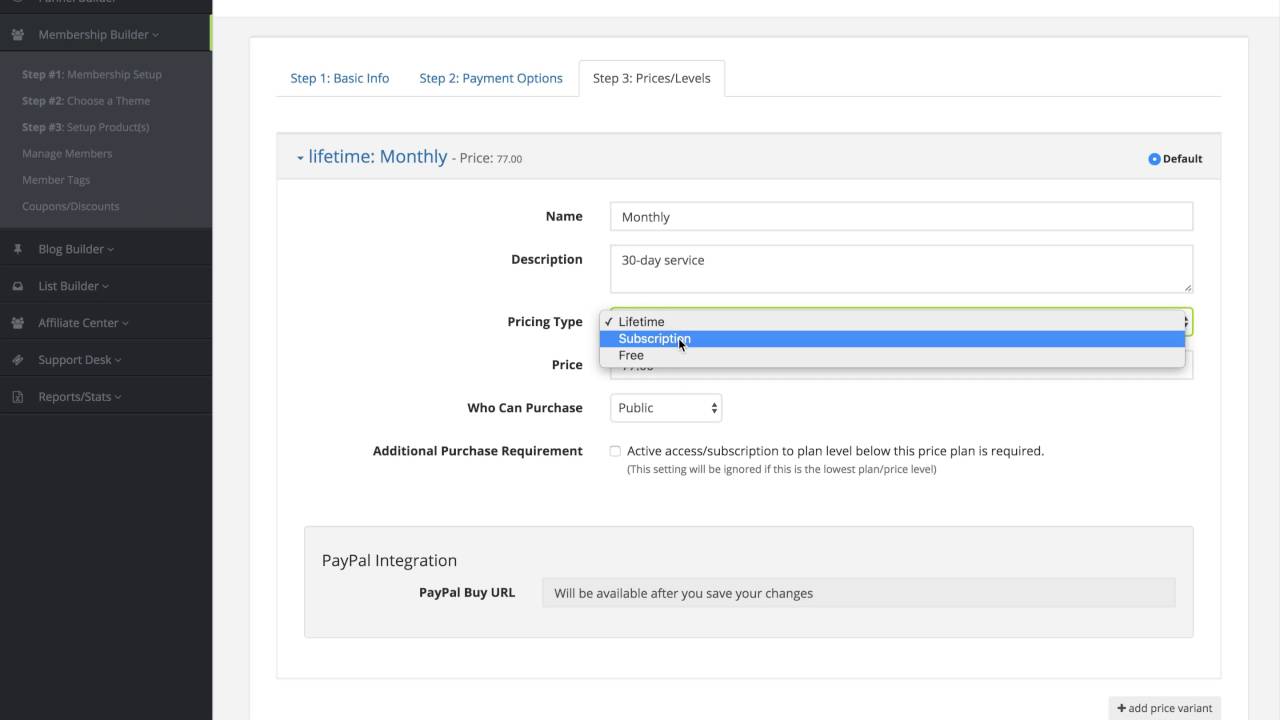The width and height of the screenshot is (1280, 720).
Task: Choose Subscription in Pricing Type list
Action: tap(892, 339)
